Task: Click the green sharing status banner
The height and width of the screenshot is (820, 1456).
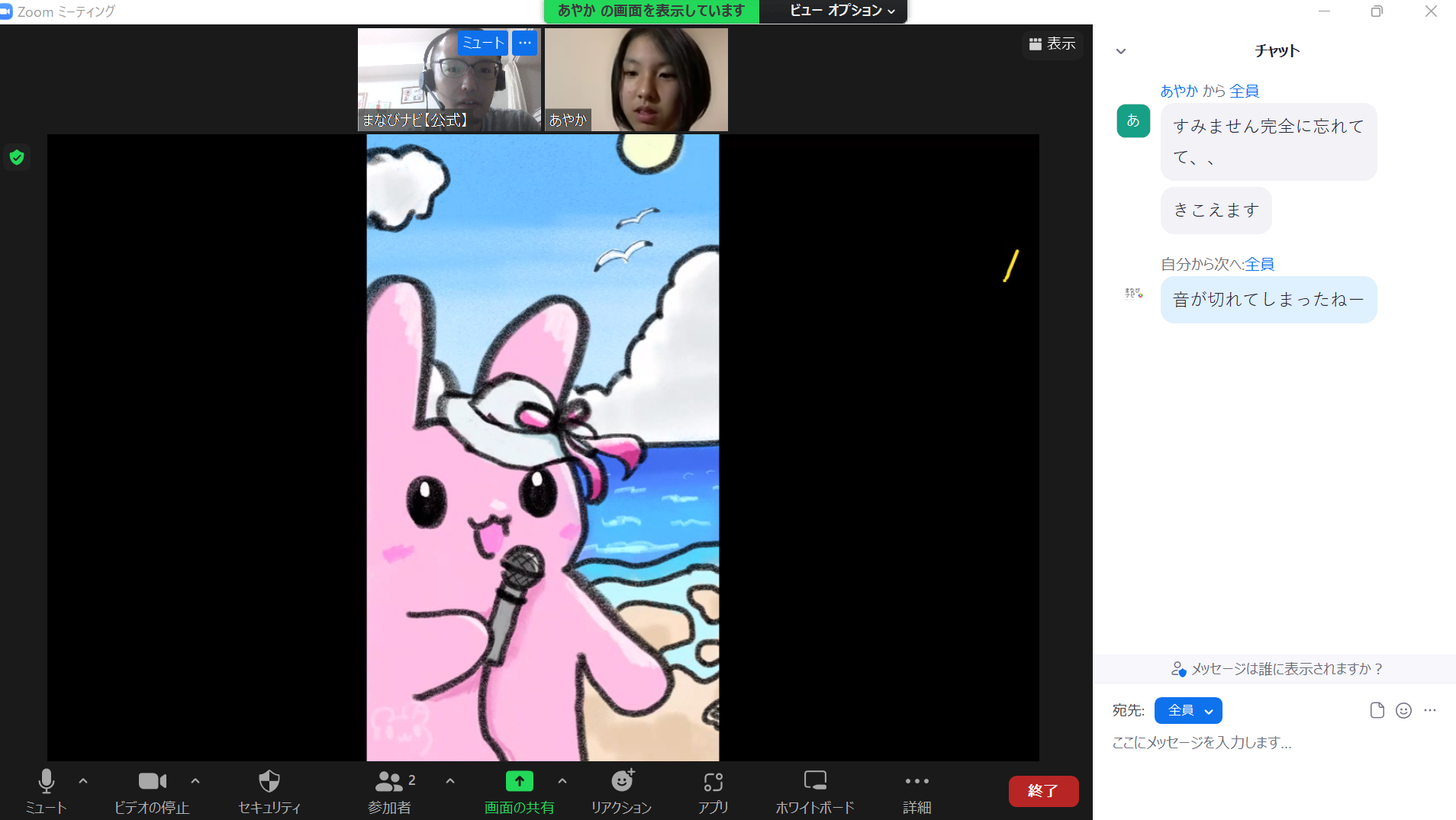Action: tap(651, 11)
